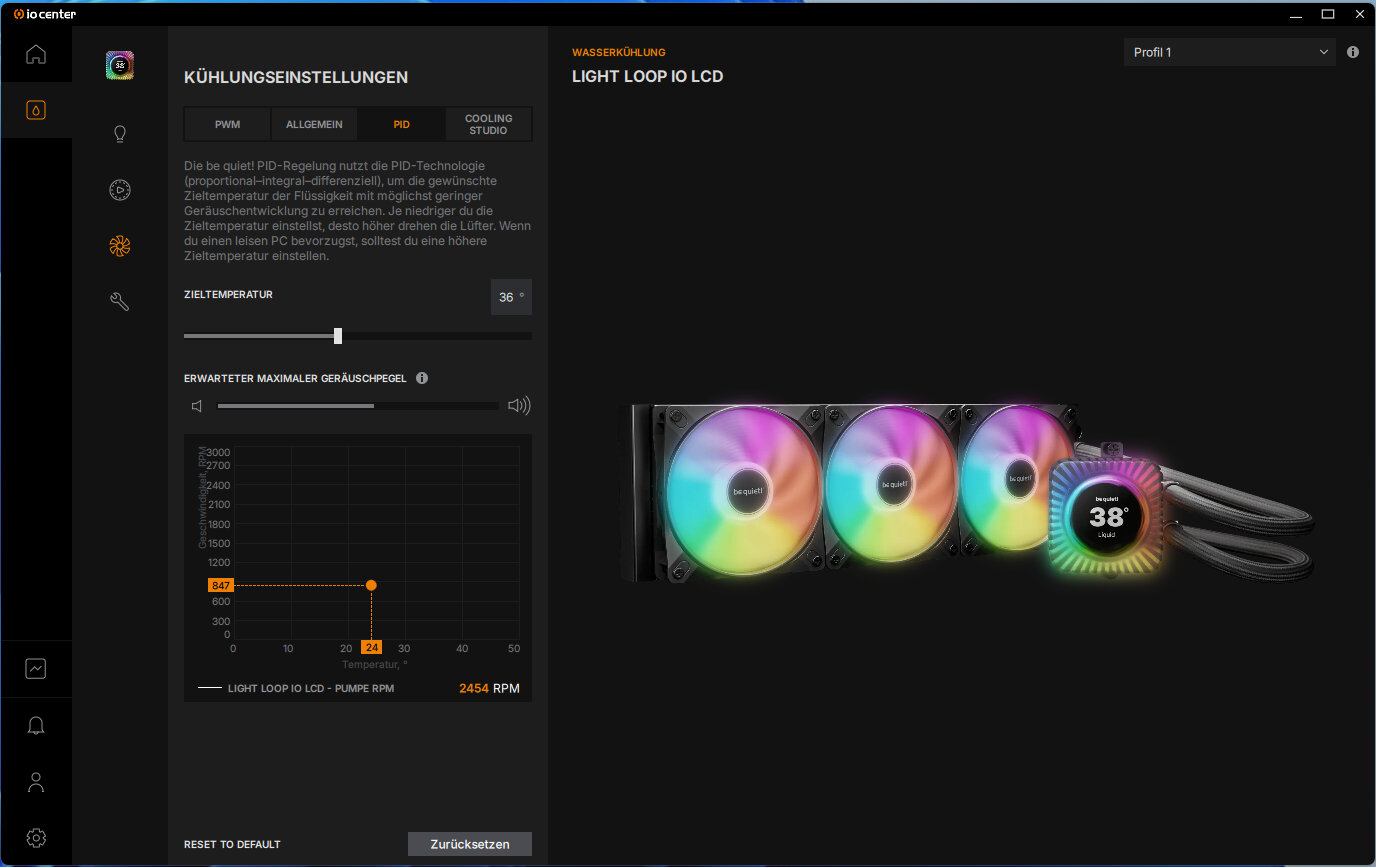Open the lighting bulb icon

click(x=120, y=134)
